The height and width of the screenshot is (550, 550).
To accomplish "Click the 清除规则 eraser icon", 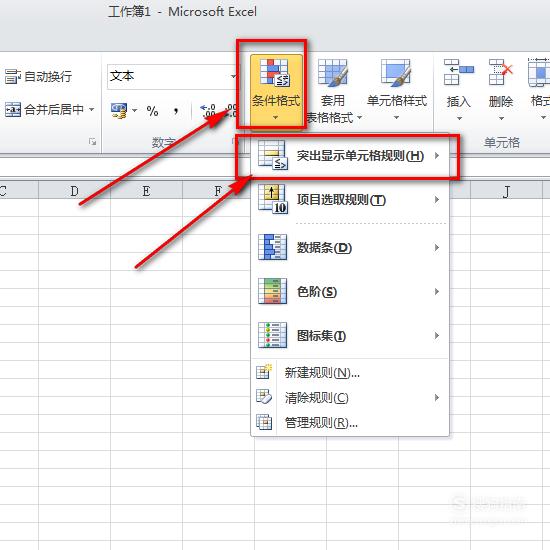I will click(264, 397).
